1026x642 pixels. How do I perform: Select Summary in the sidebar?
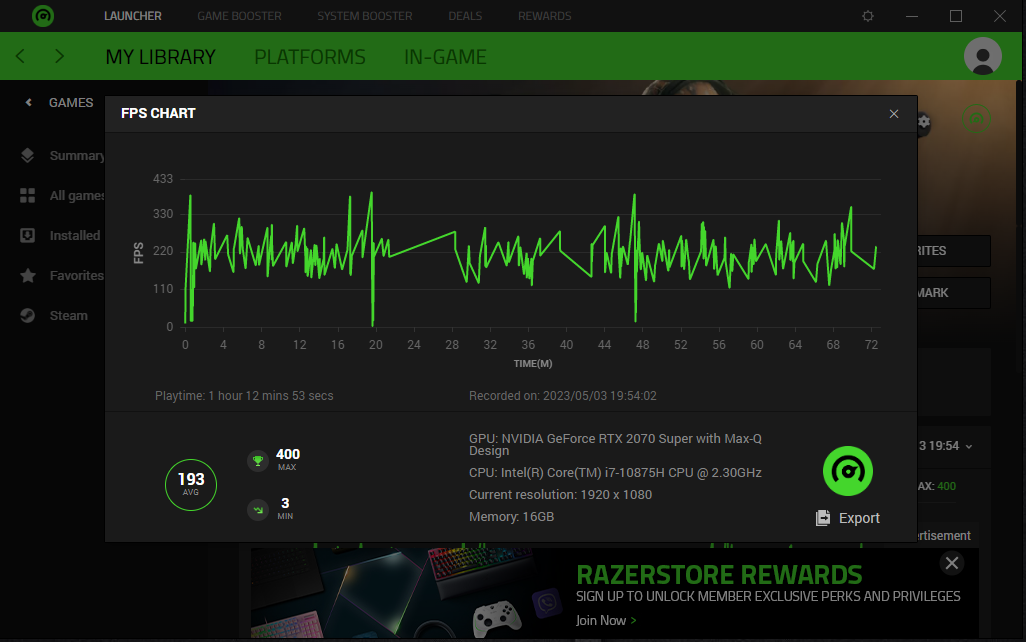77,156
